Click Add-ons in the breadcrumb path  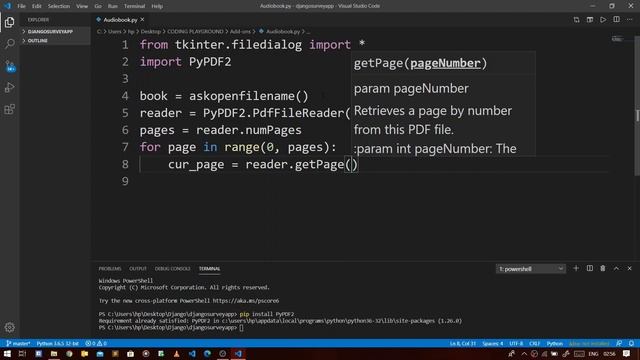pyautogui.click(x=240, y=31)
